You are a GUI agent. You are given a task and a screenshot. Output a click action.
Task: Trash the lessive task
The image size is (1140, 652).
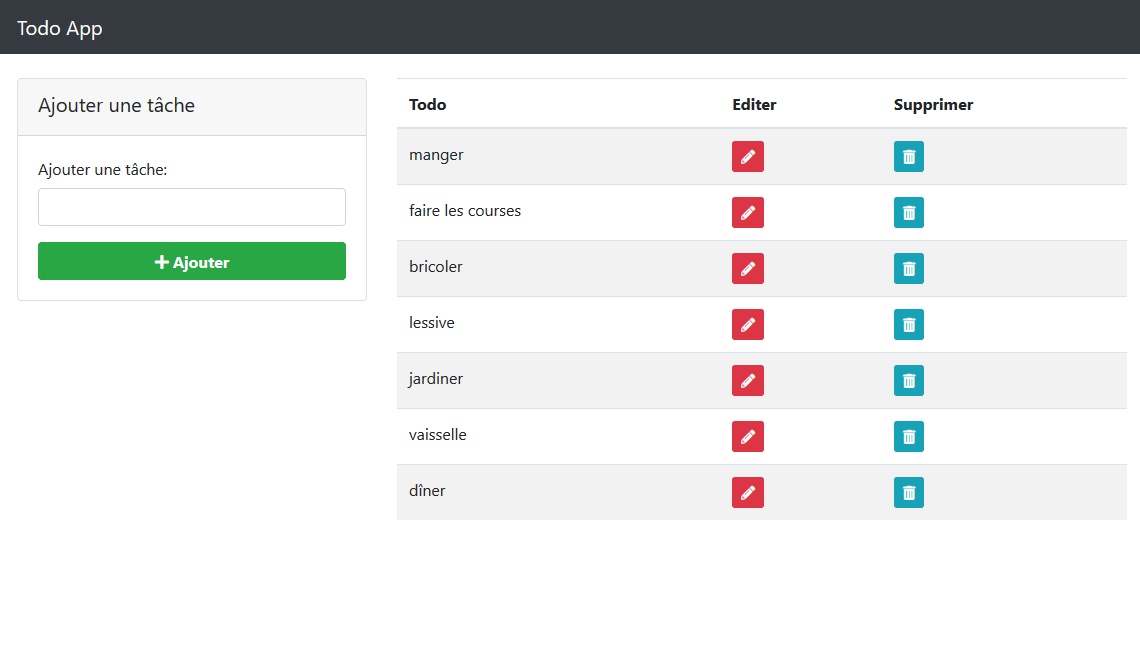coord(908,325)
